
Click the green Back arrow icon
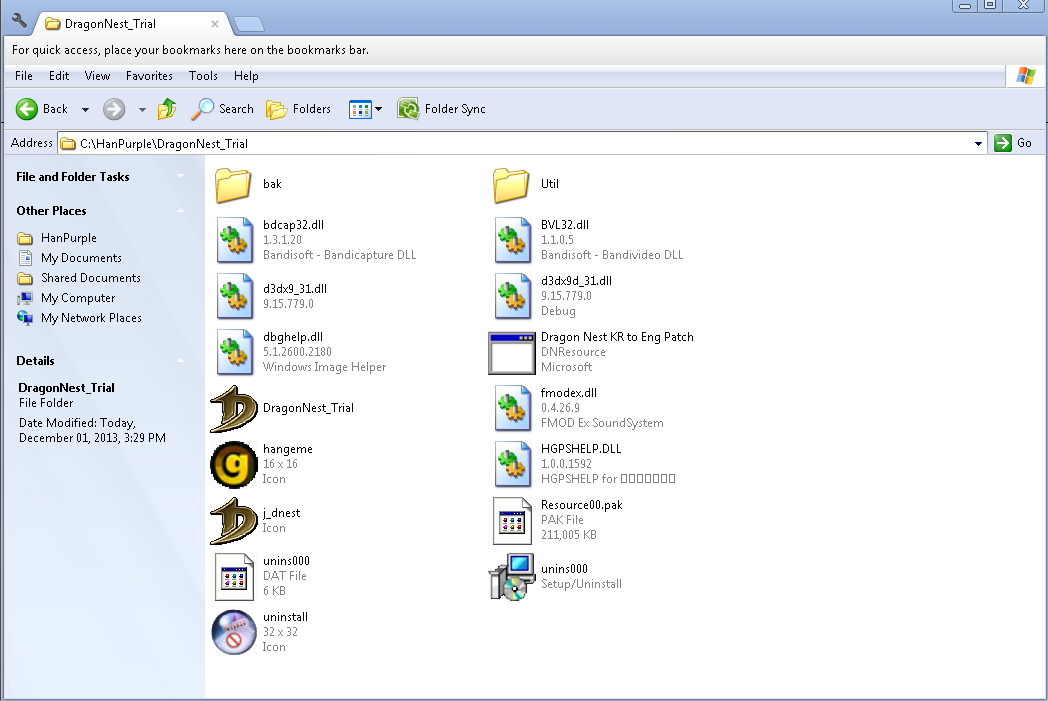click(x=27, y=109)
